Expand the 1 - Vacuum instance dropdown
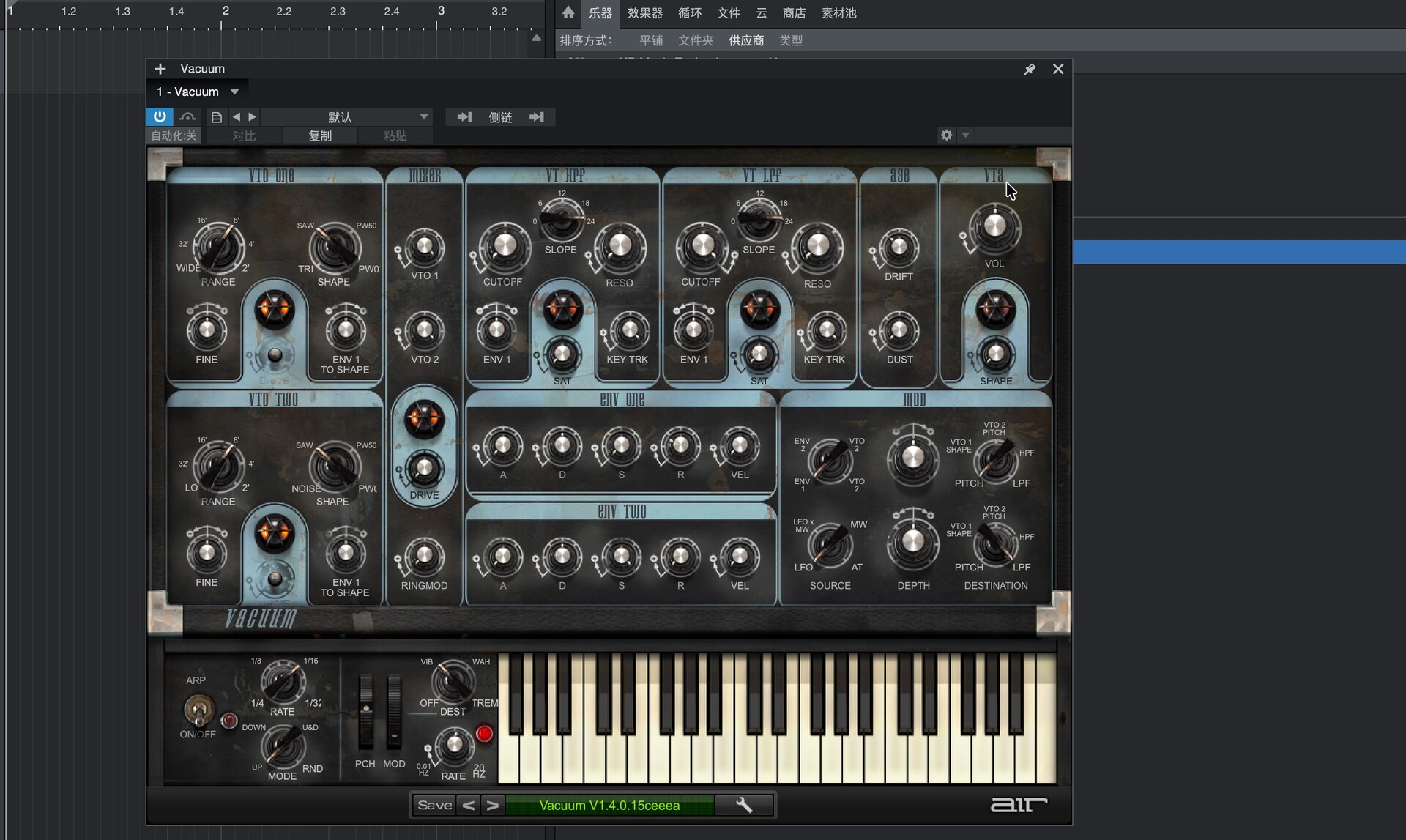The image size is (1406, 840). tap(234, 92)
